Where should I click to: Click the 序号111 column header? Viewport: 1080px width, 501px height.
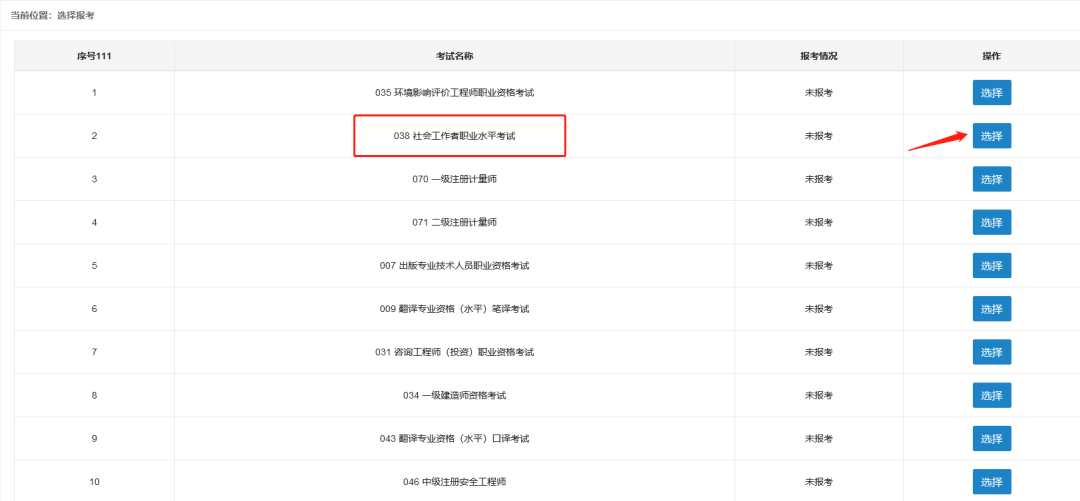click(x=94, y=56)
